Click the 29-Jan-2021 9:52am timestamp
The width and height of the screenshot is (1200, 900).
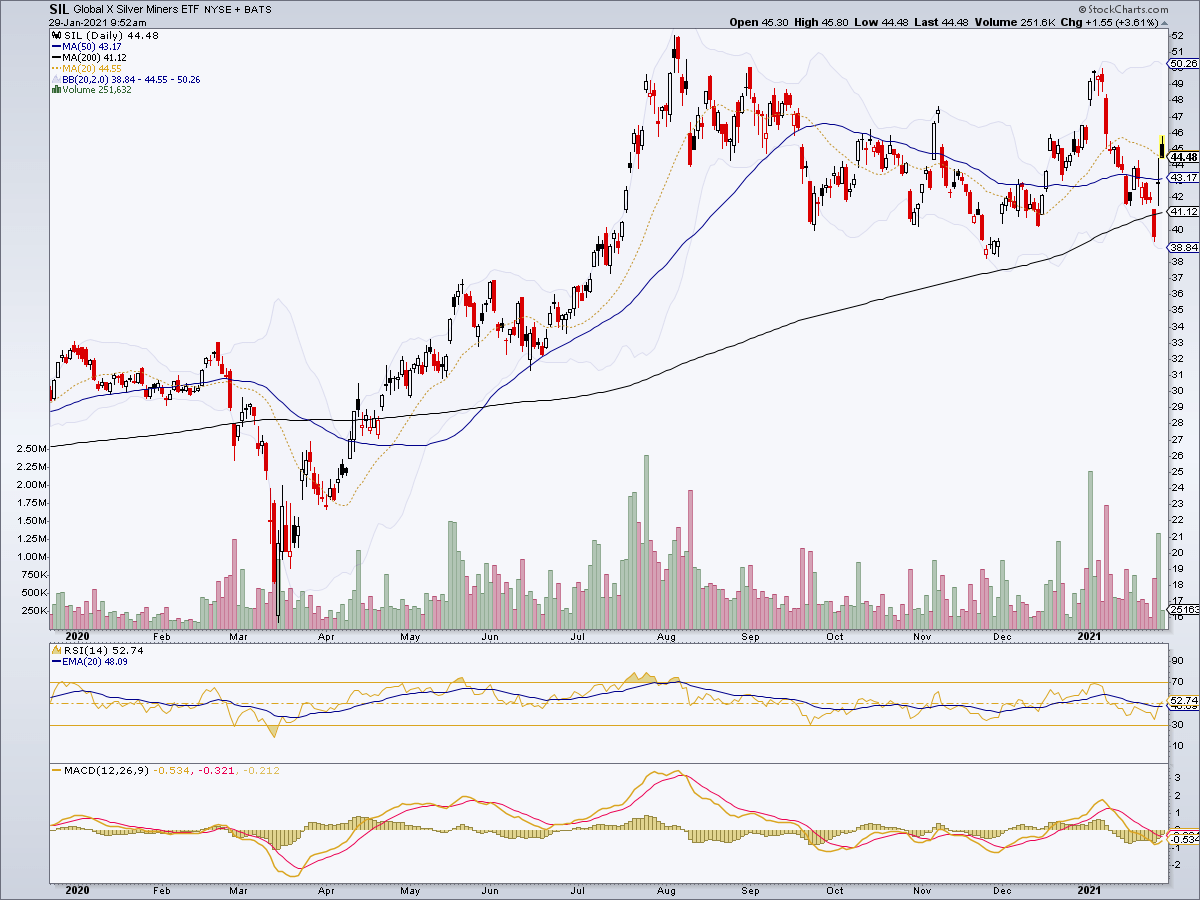pos(97,22)
